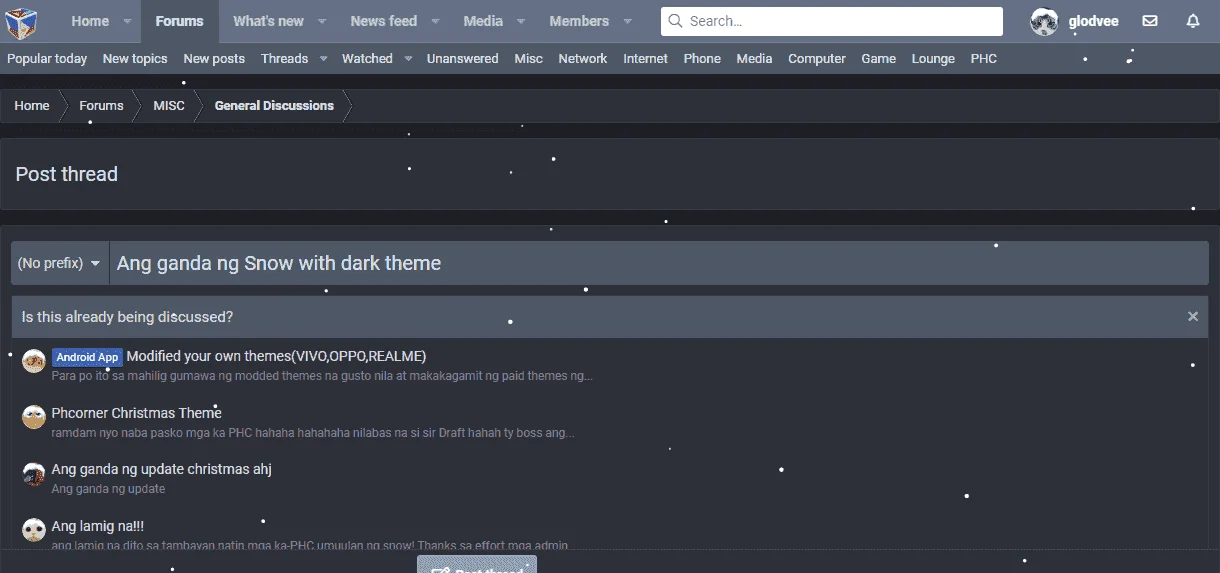Screen dimensions: 1220x573
Task: Open the Internet link
Action: [x=645, y=59]
